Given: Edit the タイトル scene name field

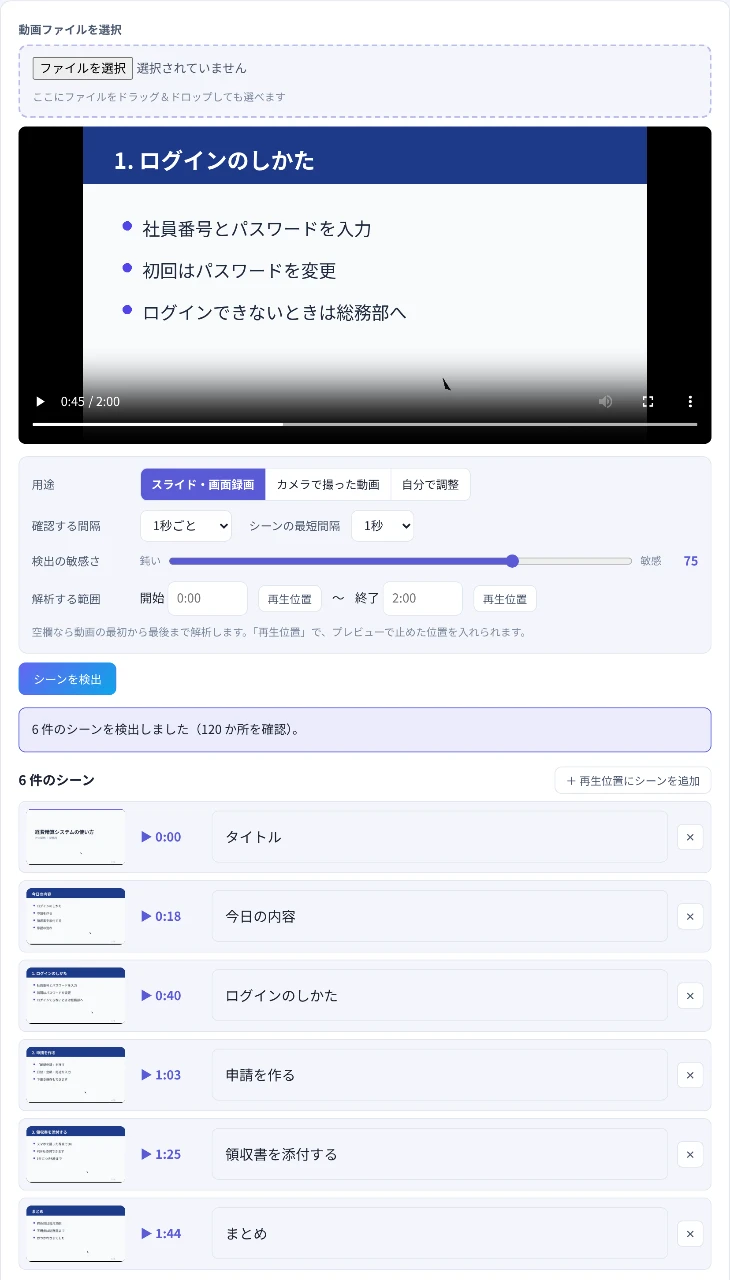Looking at the screenshot, I should point(440,837).
